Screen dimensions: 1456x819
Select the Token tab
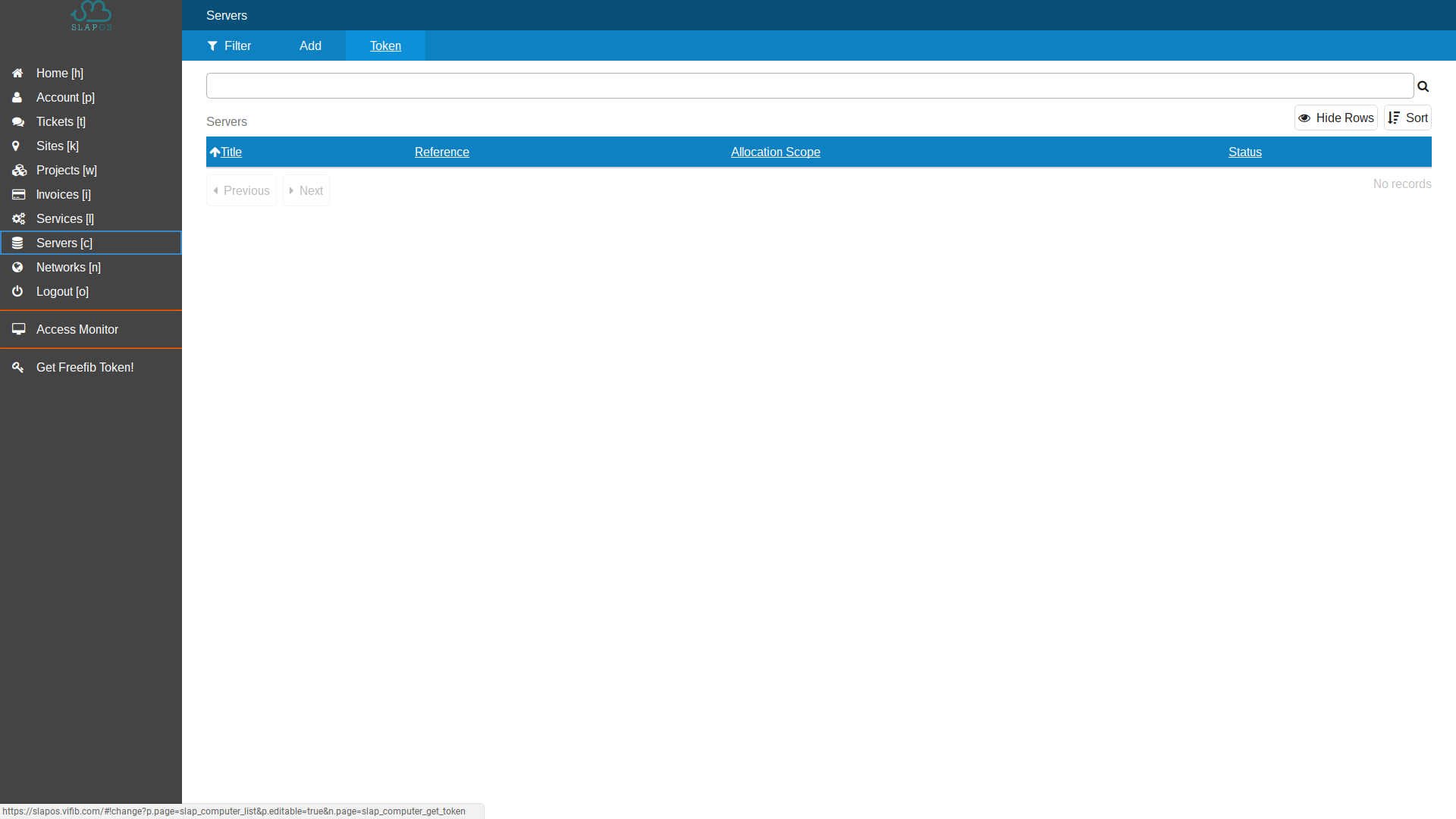coord(385,46)
